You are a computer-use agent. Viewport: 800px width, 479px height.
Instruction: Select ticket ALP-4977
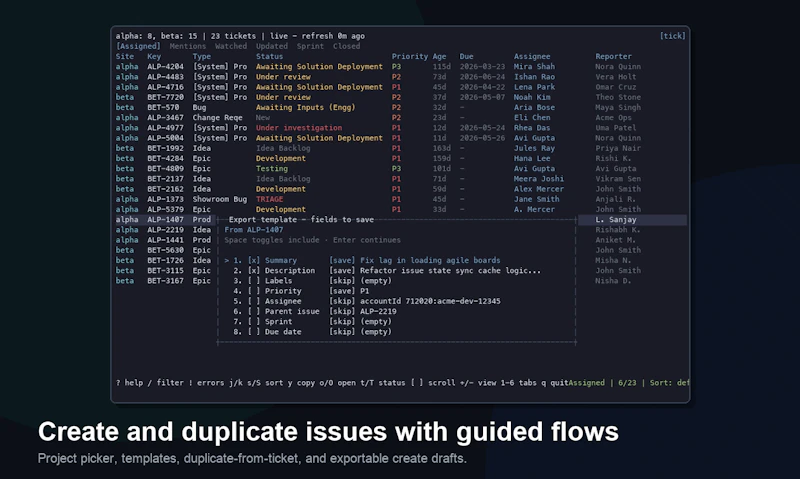point(165,128)
